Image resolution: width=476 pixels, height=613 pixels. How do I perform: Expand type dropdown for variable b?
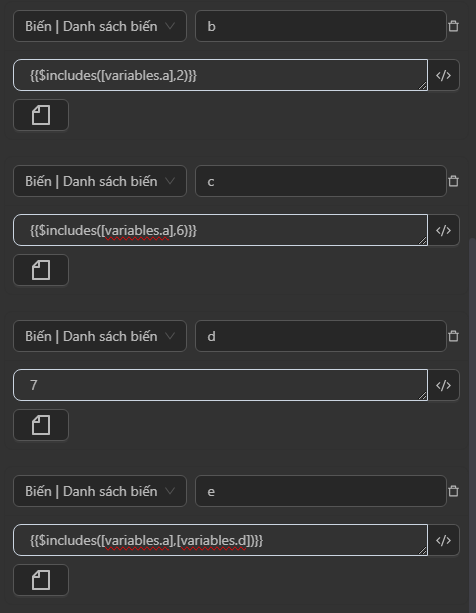tap(100, 26)
